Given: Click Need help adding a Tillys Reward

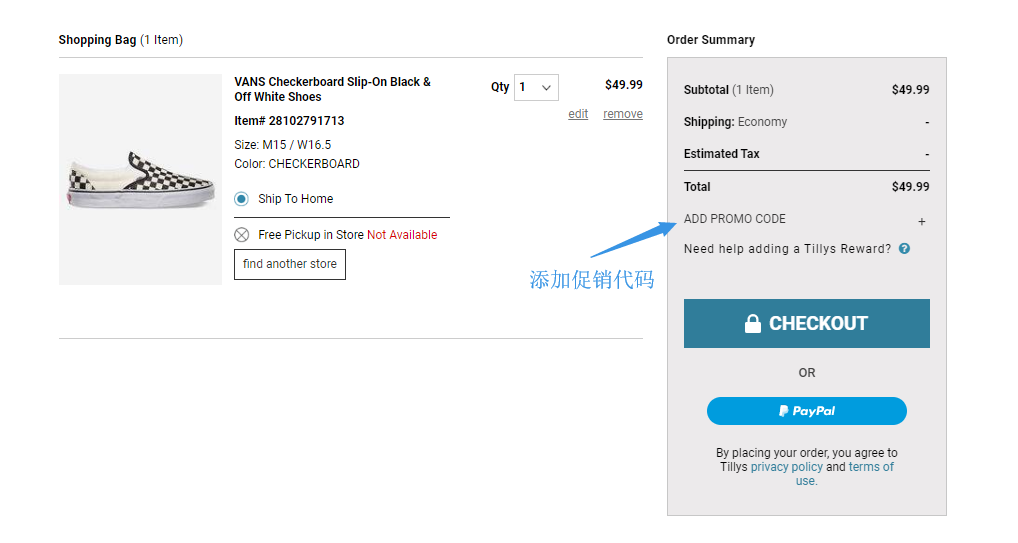Looking at the screenshot, I should [x=788, y=249].
